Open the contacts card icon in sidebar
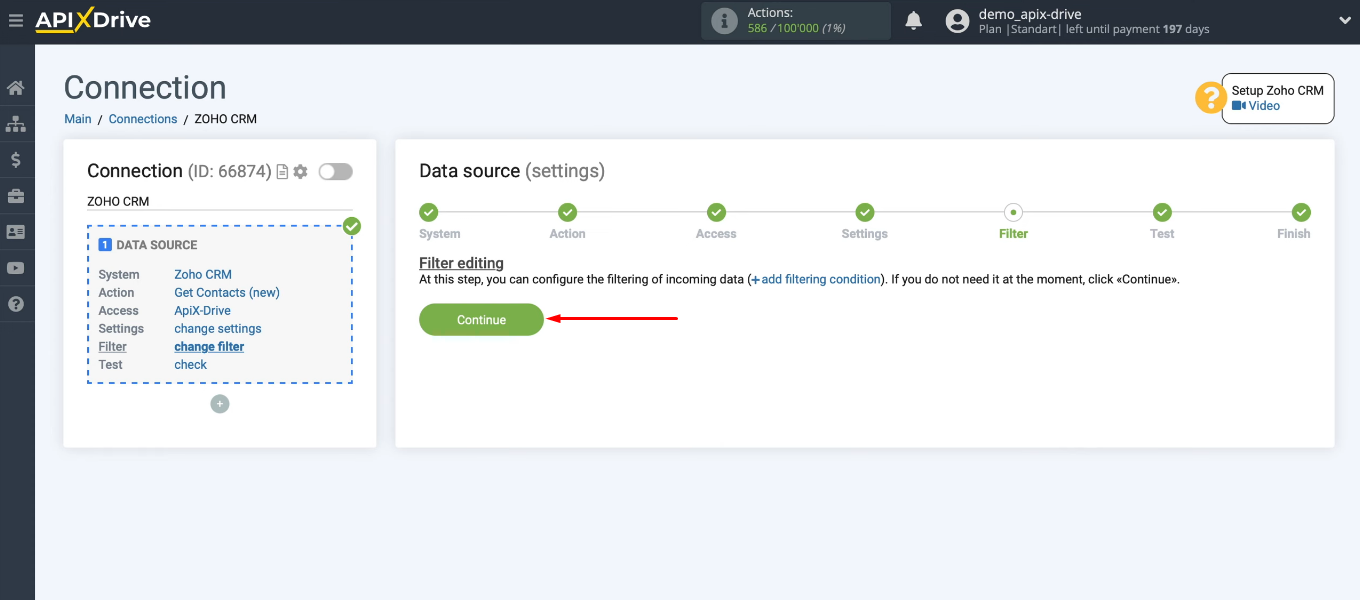Viewport: 1360px width, 600px height. pos(16,231)
